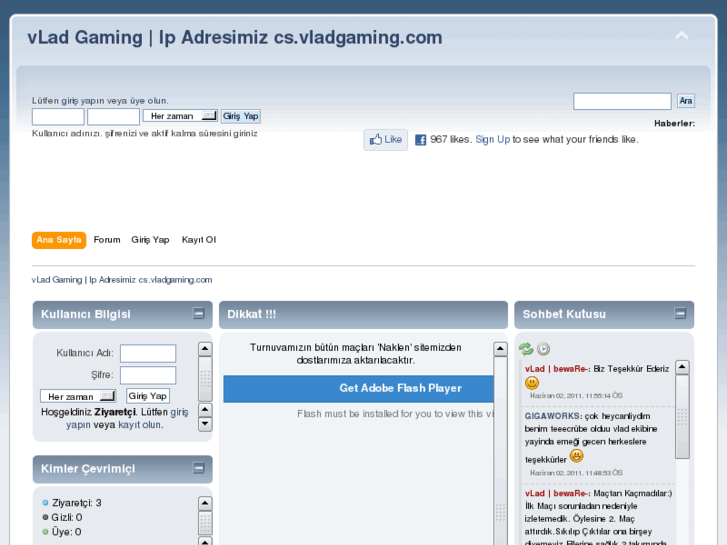Screen dimensions: 727x545
Task: Collapse the Kullanıcı Bilgisi panel
Action: (198, 314)
